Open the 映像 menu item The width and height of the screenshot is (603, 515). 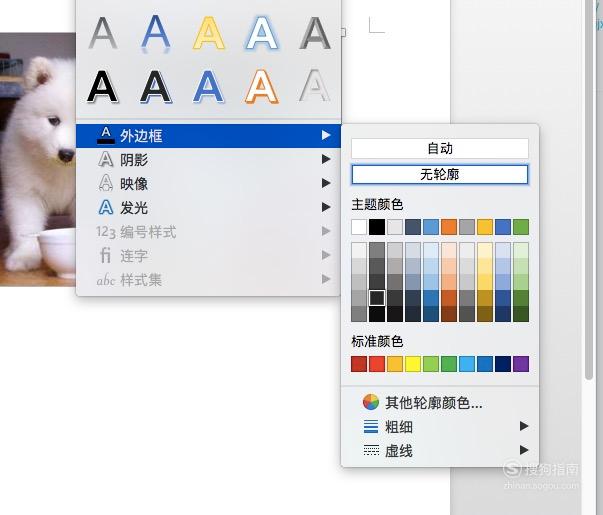point(208,183)
